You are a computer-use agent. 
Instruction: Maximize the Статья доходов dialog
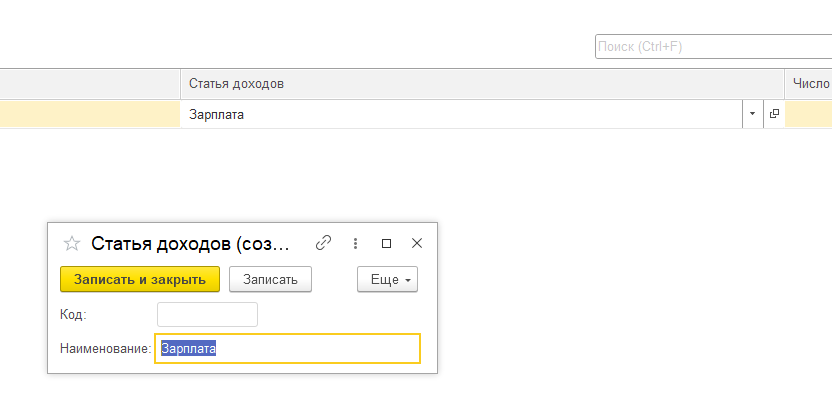pyautogui.click(x=386, y=243)
